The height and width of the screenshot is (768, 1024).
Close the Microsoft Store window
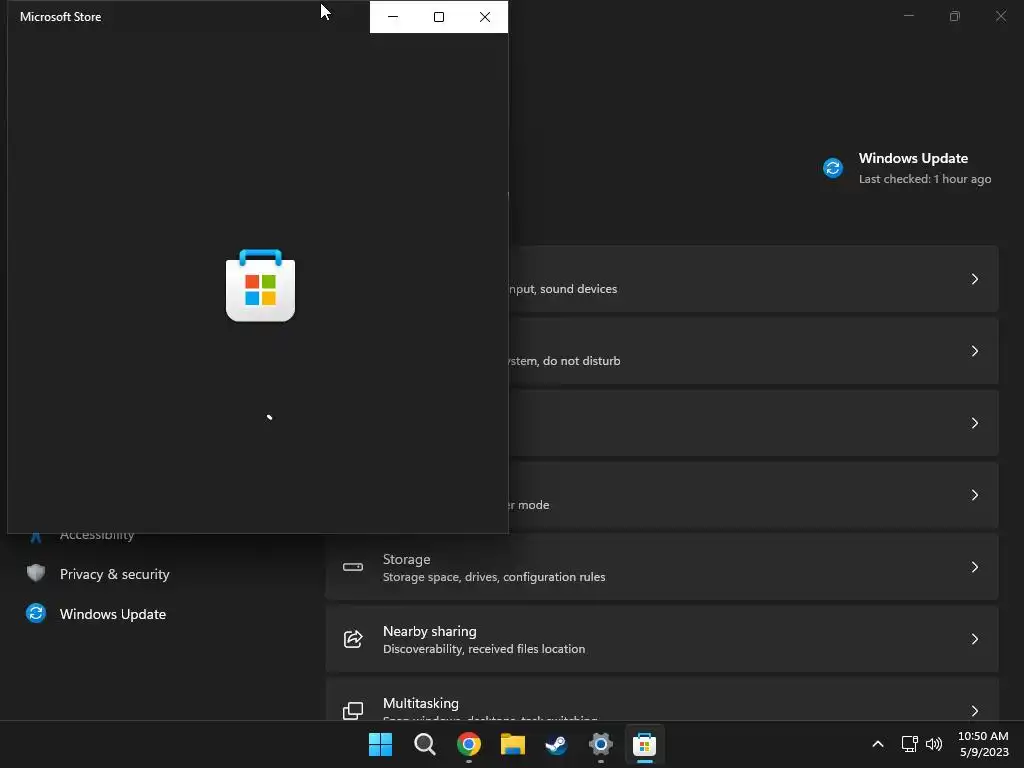click(x=485, y=17)
